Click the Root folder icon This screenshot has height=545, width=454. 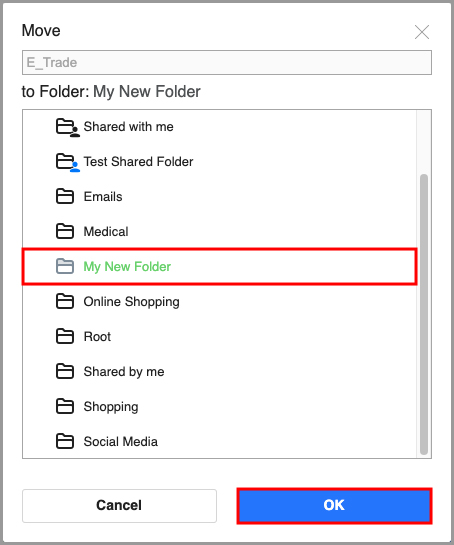(65, 336)
